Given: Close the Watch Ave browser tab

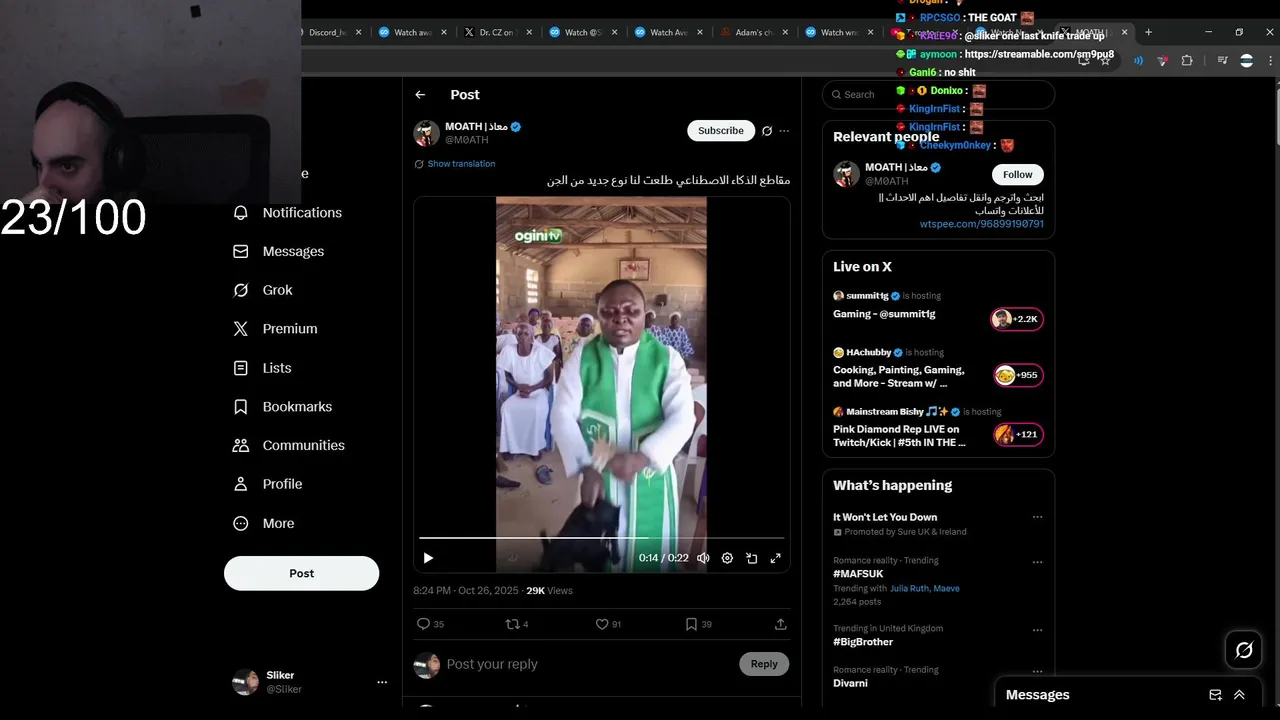Looking at the screenshot, I should tap(700, 32).
